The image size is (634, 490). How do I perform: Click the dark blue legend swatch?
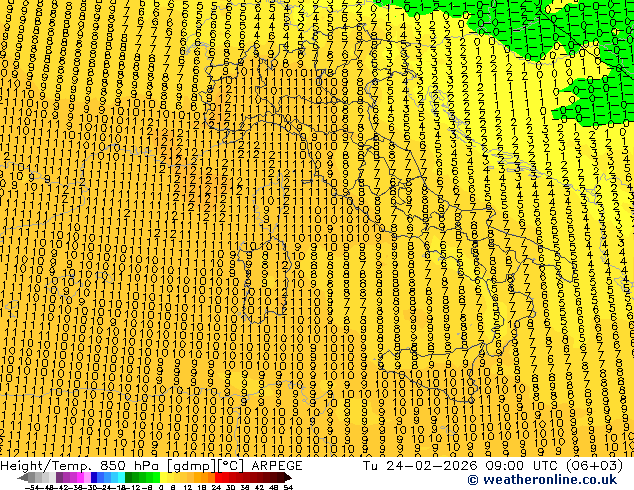[x=94, y=477]
